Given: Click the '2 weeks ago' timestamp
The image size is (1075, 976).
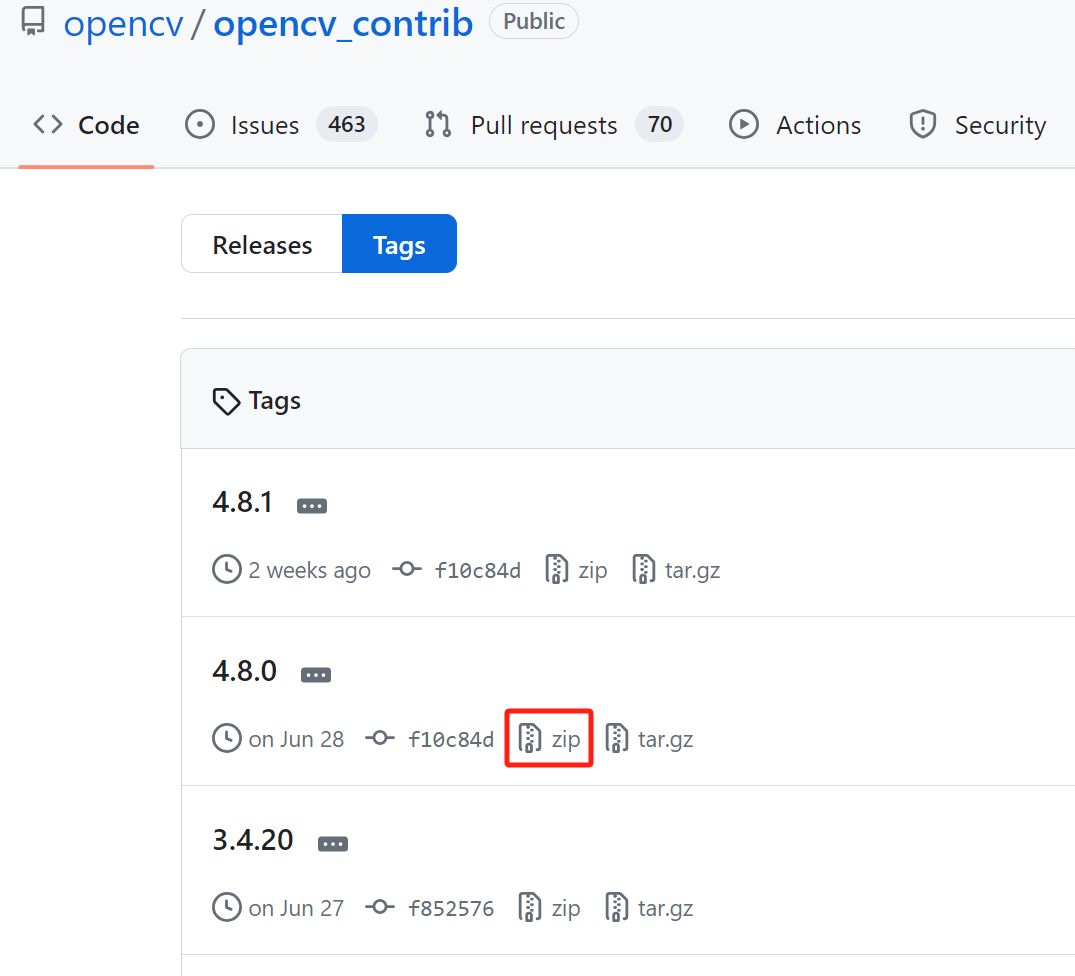Looking at the screenshot, I should (x=309, y=570).
